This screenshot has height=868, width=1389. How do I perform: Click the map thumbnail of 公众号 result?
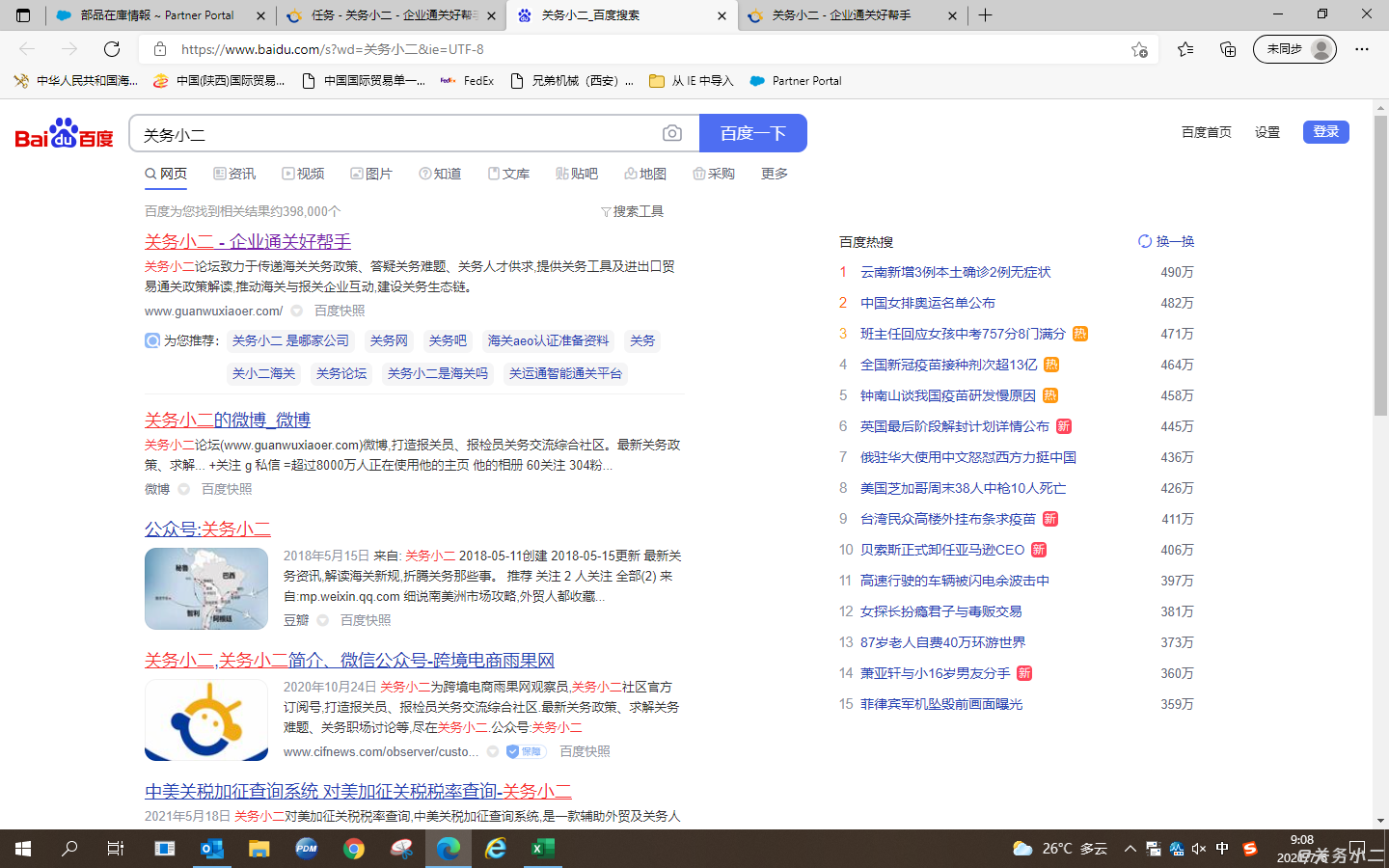pyautogui.click(x=206, y=588)
